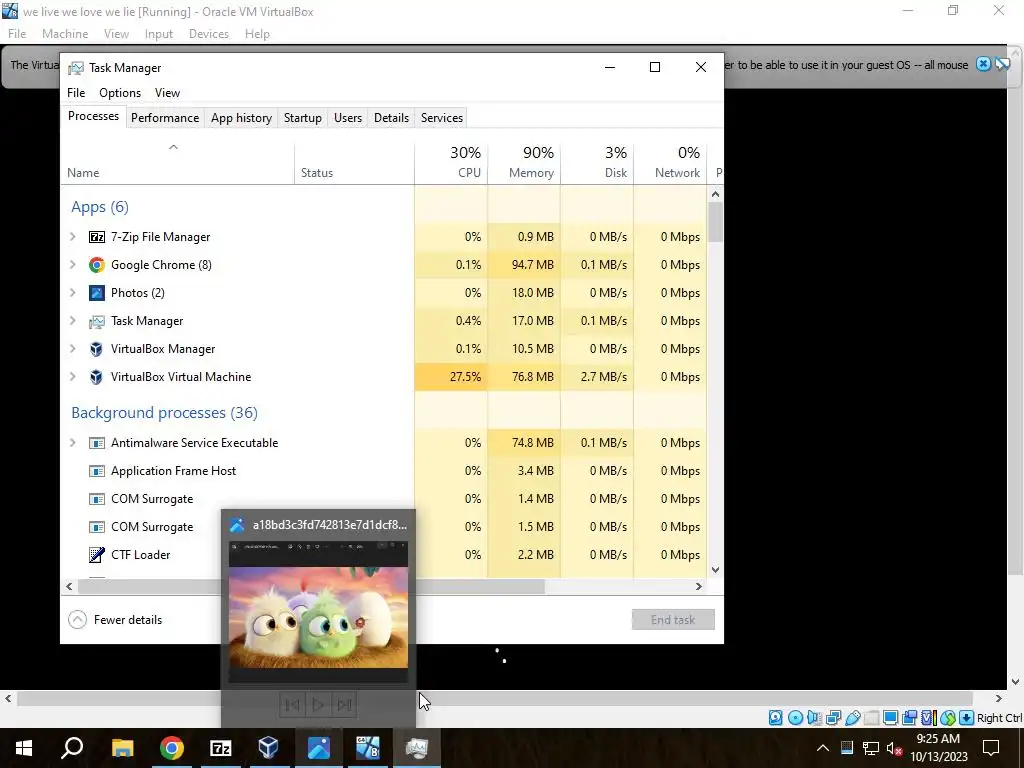This screenshot has height=768, width=1024.
Task: Show hidden system tray icons
Action: [823, 748]
